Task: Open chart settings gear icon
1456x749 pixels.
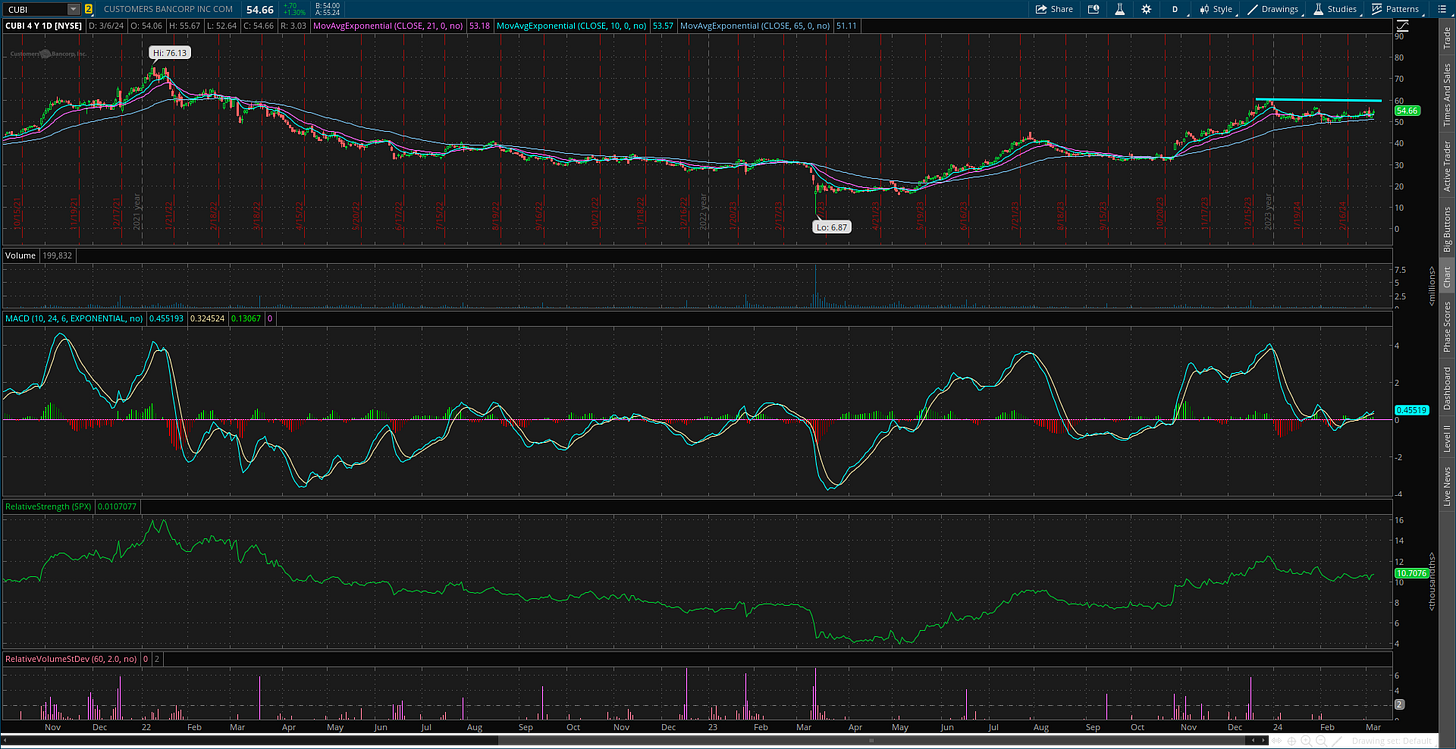Action: click(x=1146, y=9)
